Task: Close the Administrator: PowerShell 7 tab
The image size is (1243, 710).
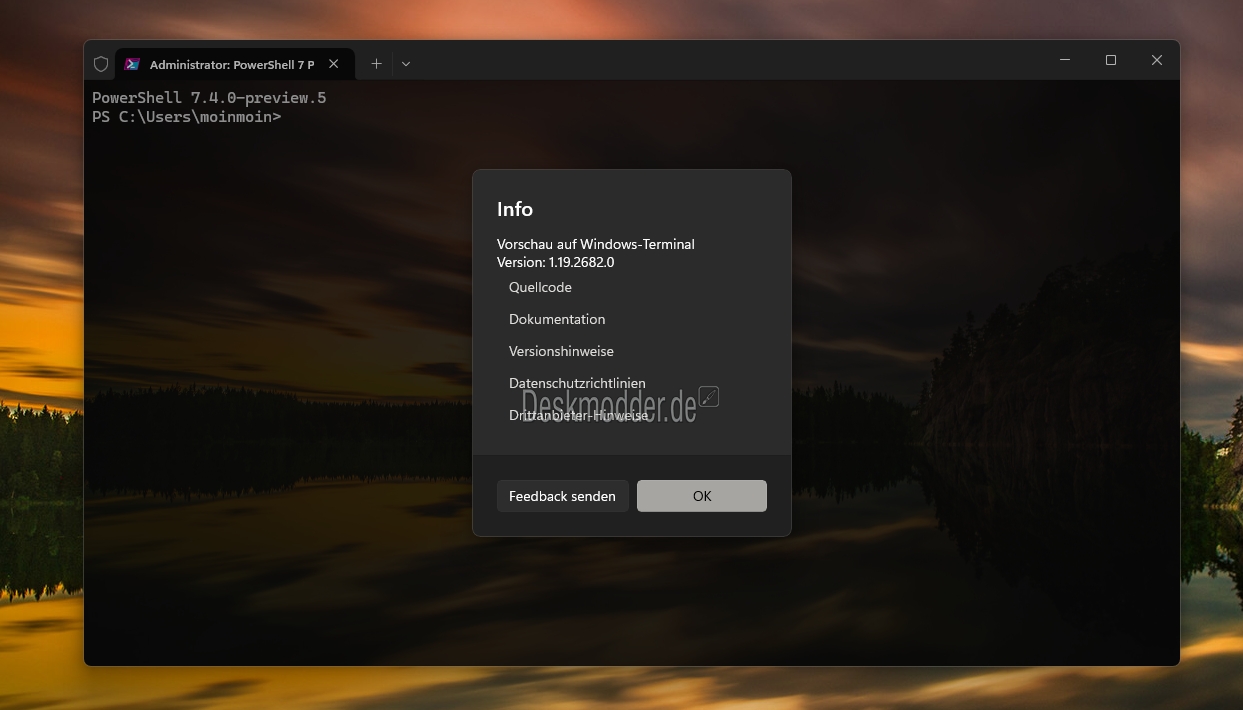Action: click(334, 64)
